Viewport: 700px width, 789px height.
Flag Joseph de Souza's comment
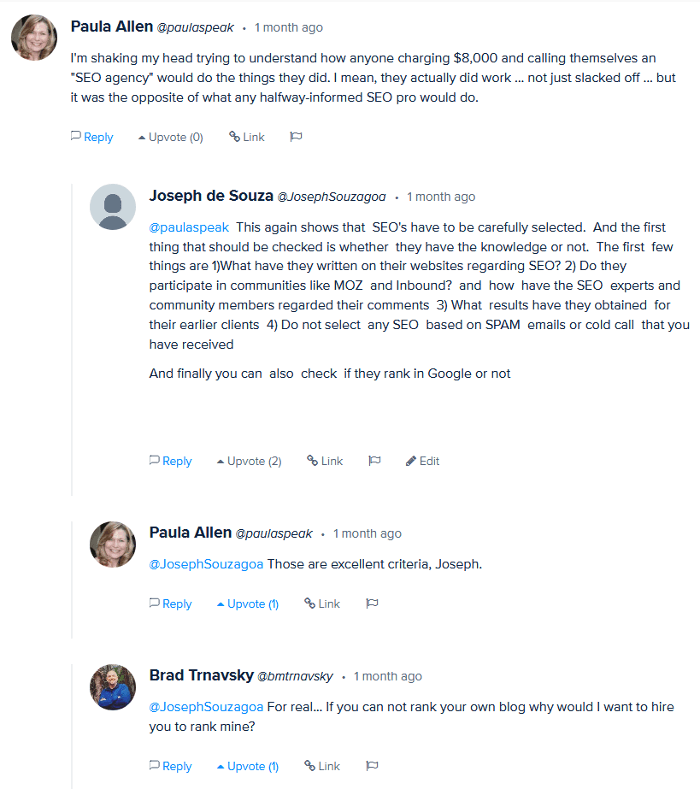[x=375, y=461]
